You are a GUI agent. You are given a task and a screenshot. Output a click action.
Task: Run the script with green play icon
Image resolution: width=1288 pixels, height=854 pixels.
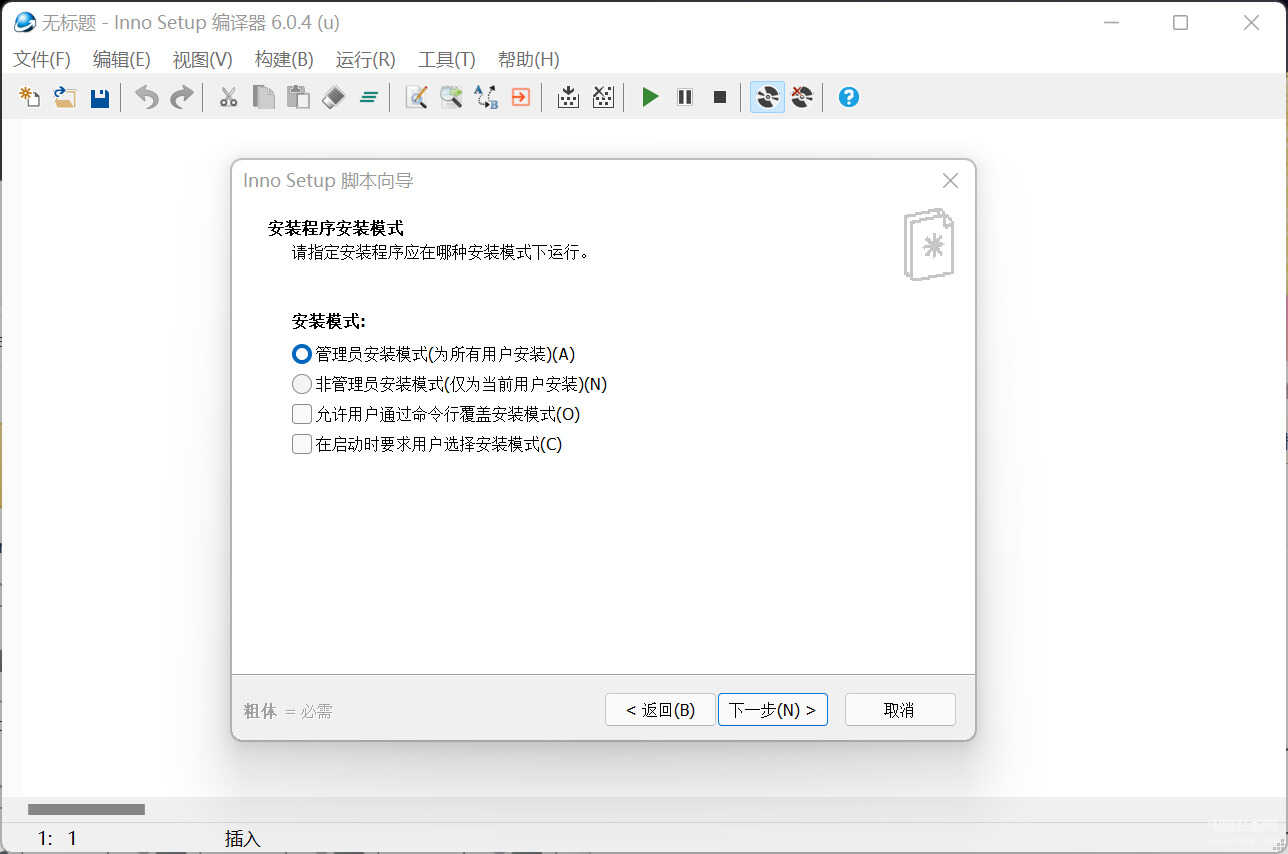point(650,97)
